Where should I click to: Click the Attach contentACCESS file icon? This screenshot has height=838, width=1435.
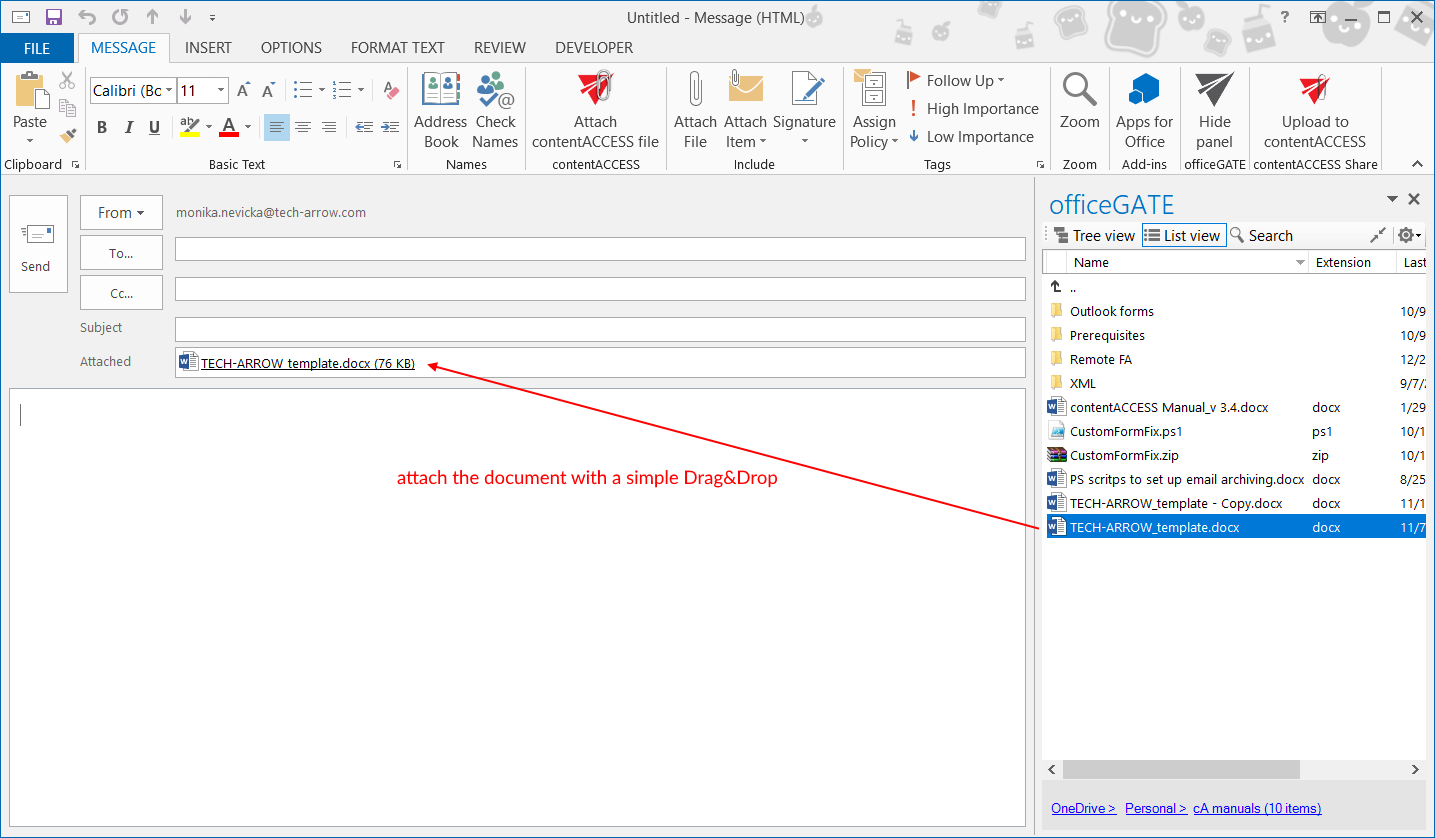pyautogui.click(x=595, y=90)
